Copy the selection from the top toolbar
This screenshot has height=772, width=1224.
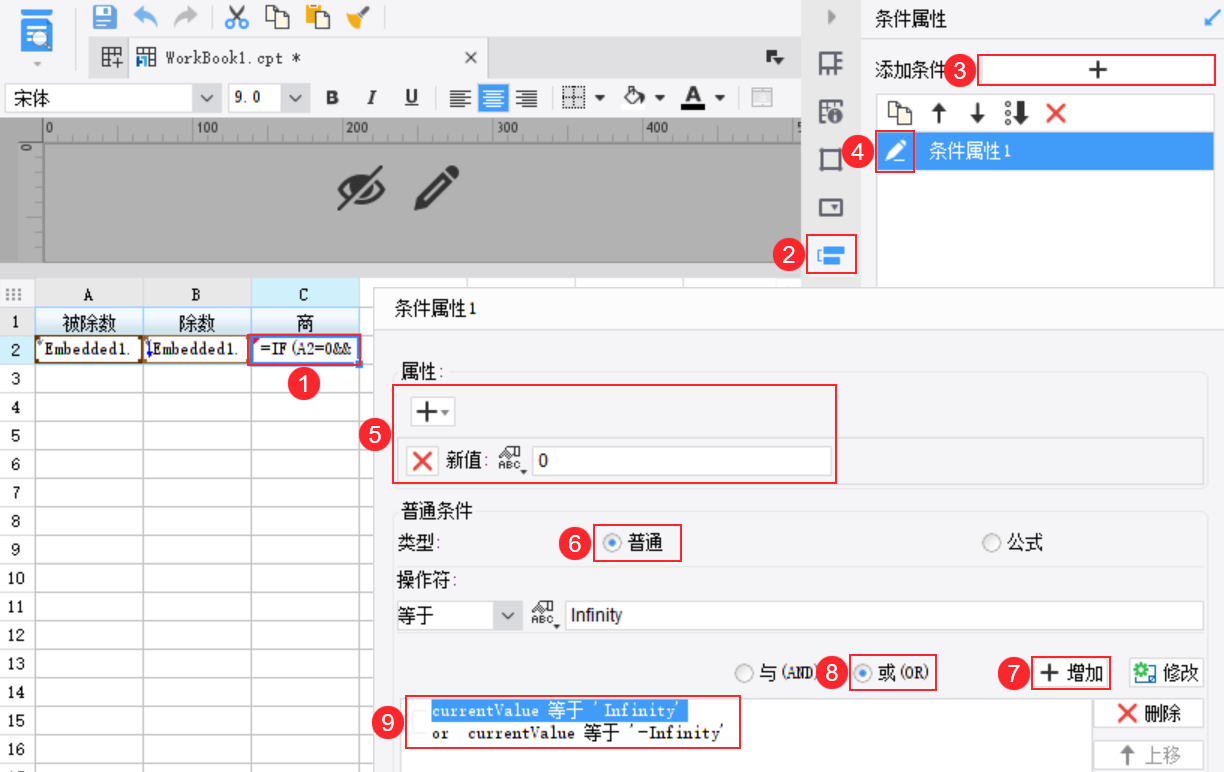coord(277,16)
